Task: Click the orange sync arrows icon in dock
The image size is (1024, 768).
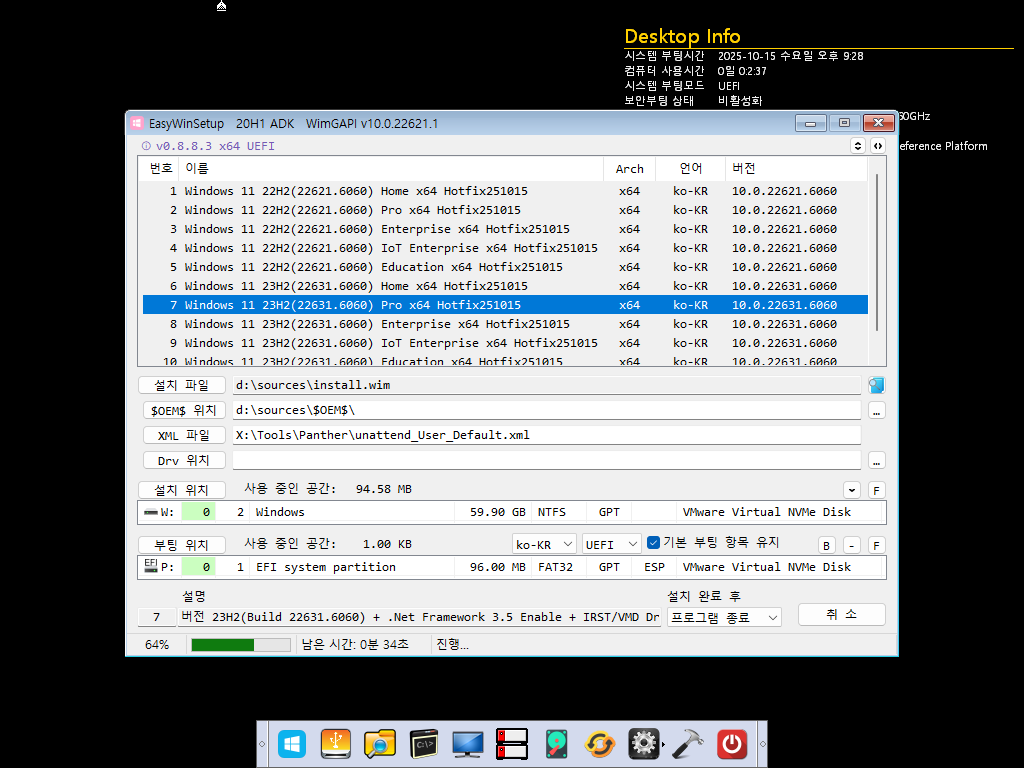Action: (600, 744)
